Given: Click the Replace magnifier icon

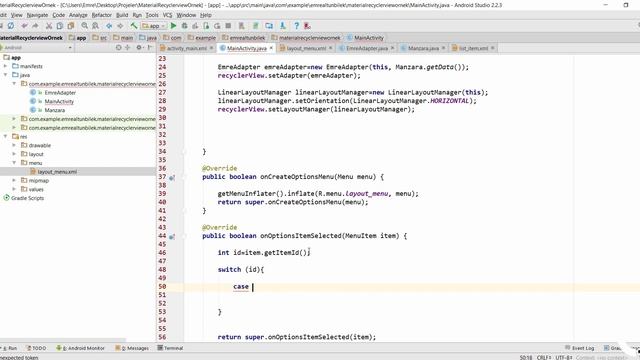Looking at the screenshot, I should pos(96,26).
